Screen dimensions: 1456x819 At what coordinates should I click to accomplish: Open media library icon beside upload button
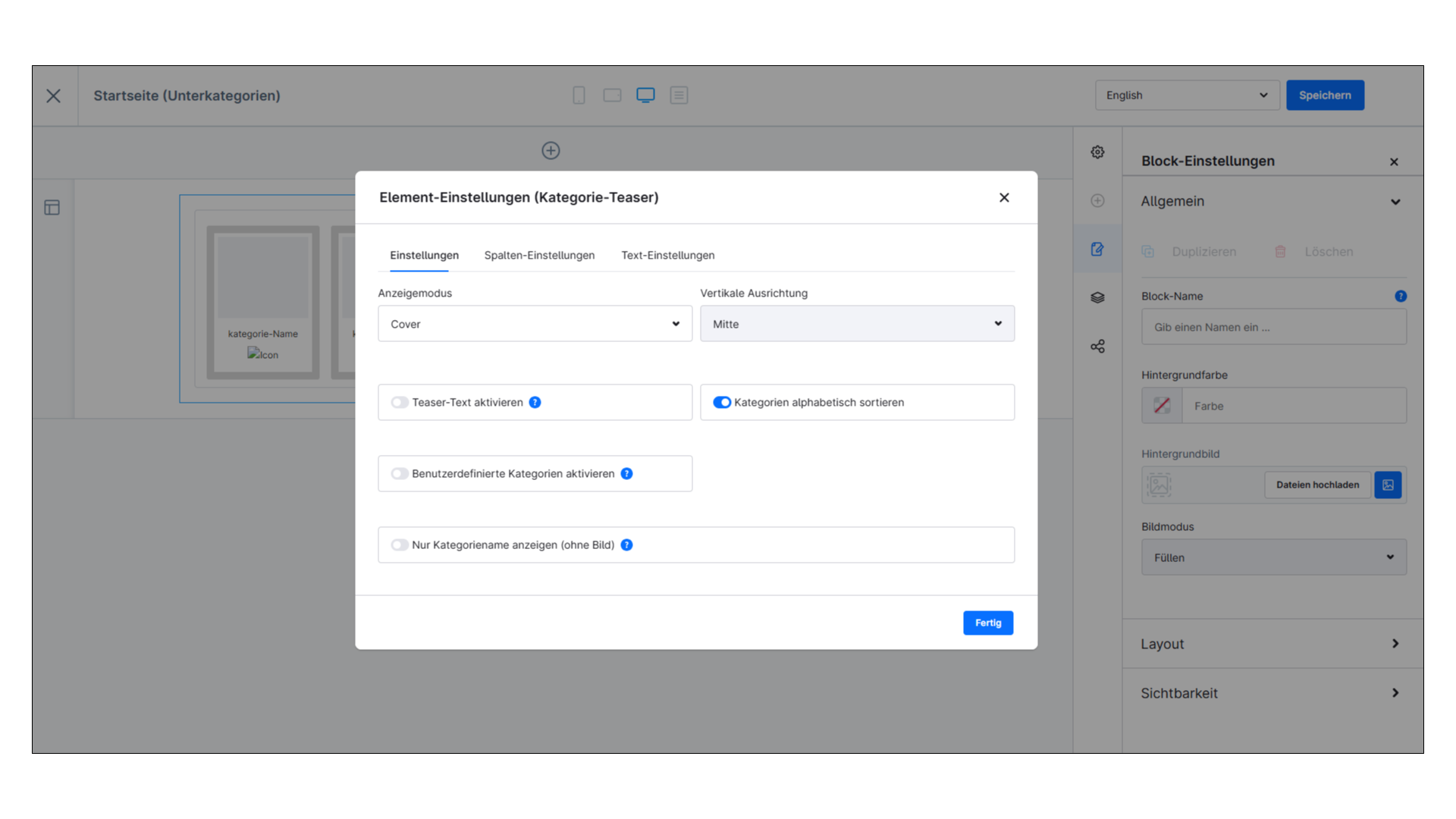[1388, 485]
